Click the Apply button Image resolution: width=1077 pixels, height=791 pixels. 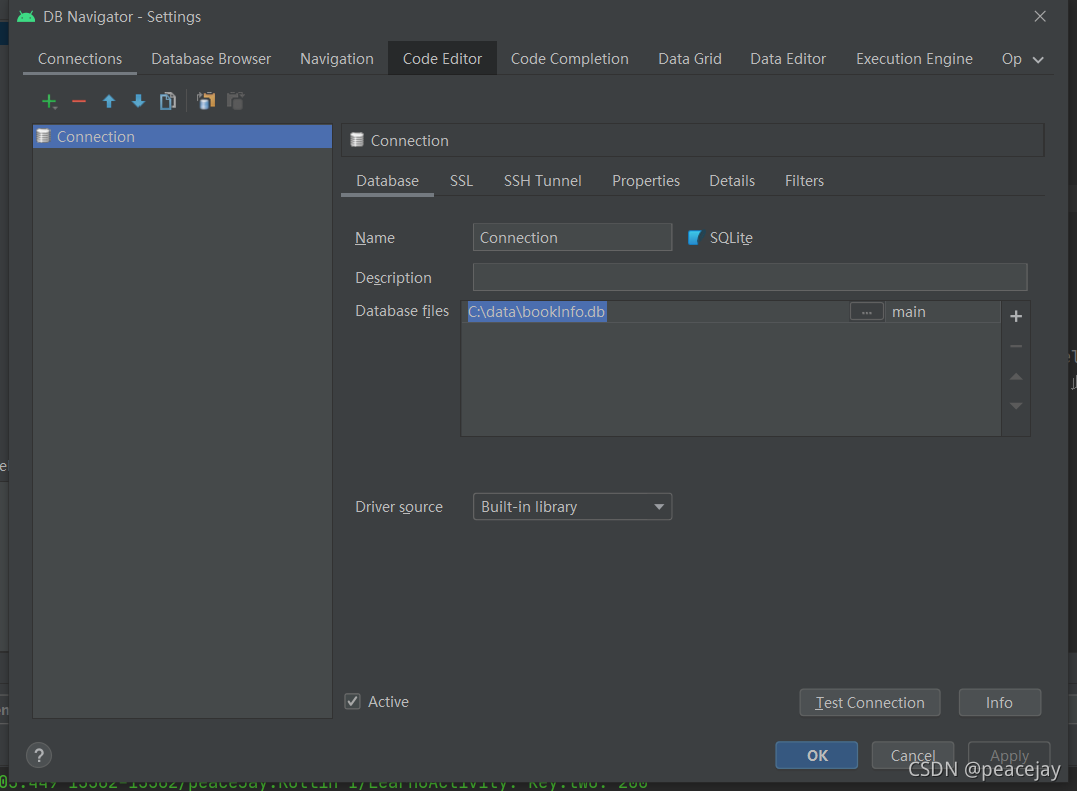coord(1009,755)
